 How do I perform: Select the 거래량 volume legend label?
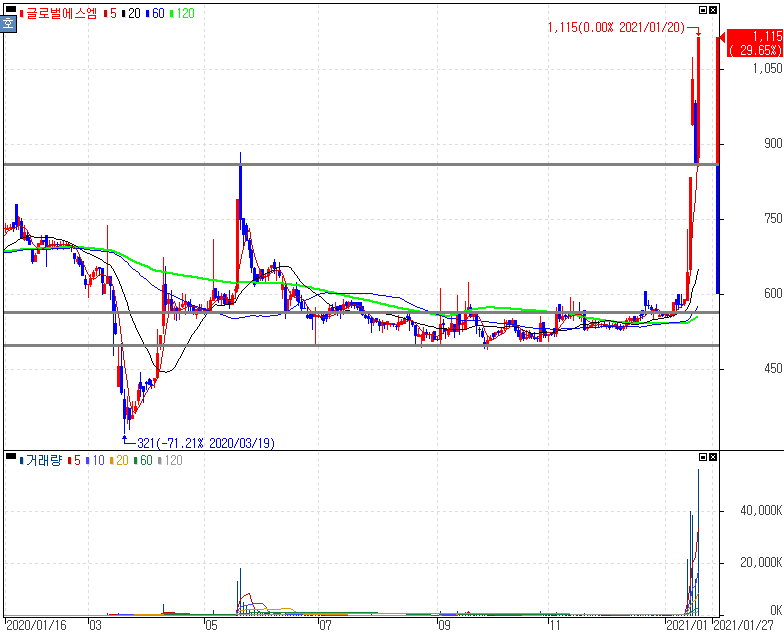pos(41,460)
